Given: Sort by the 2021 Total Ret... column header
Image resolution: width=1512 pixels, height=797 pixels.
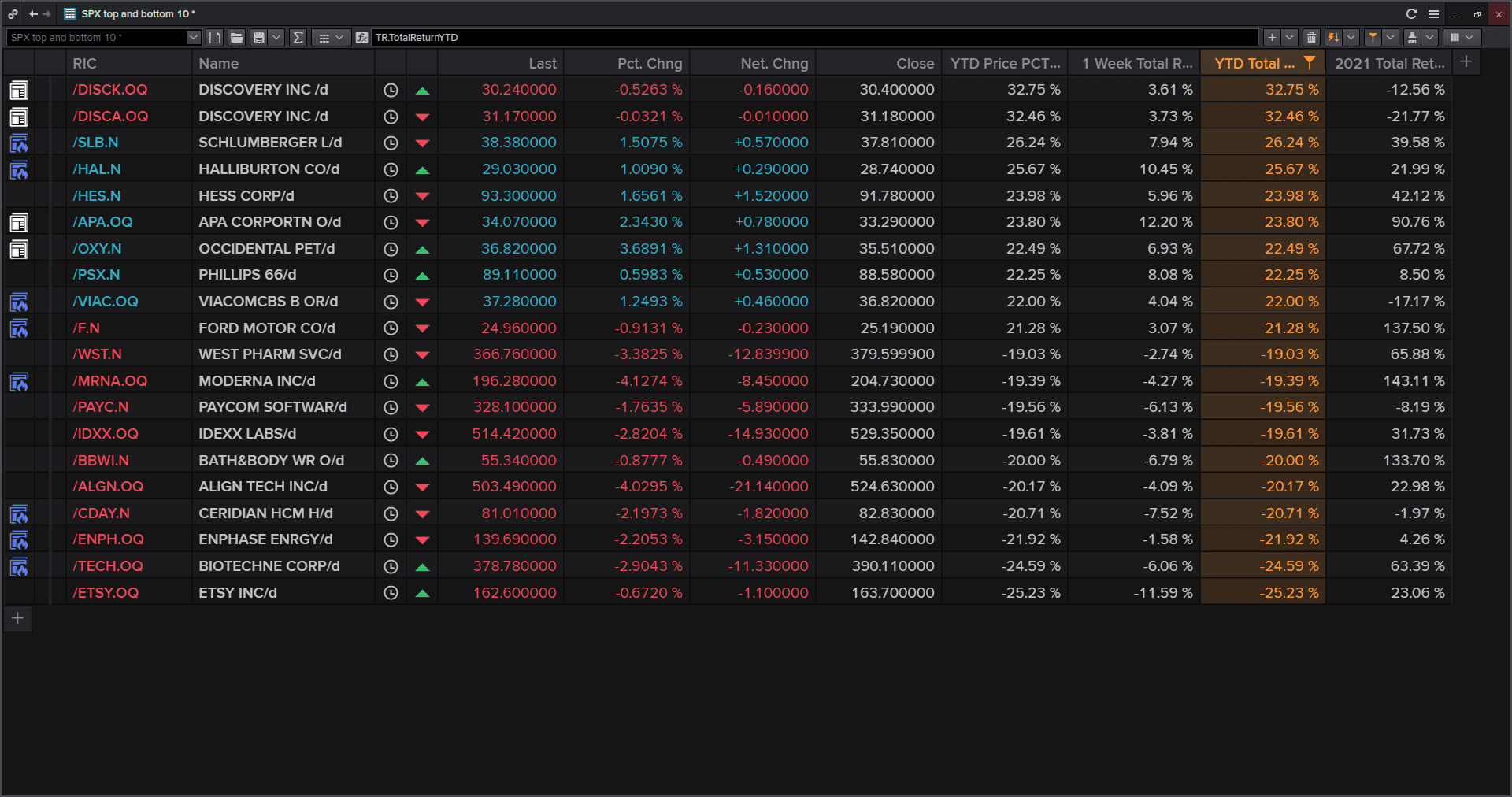Looking at the screenshot, I should point(1389,63).
